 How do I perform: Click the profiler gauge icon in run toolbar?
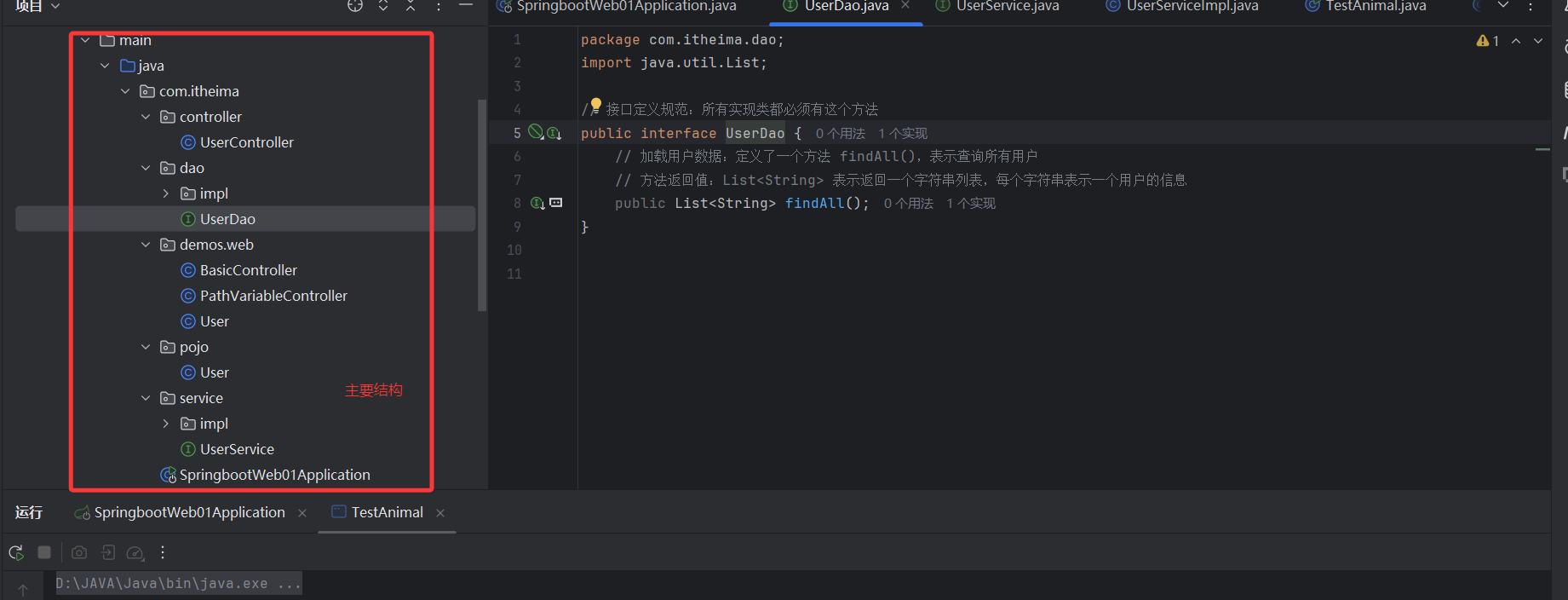tap(135, 553)
